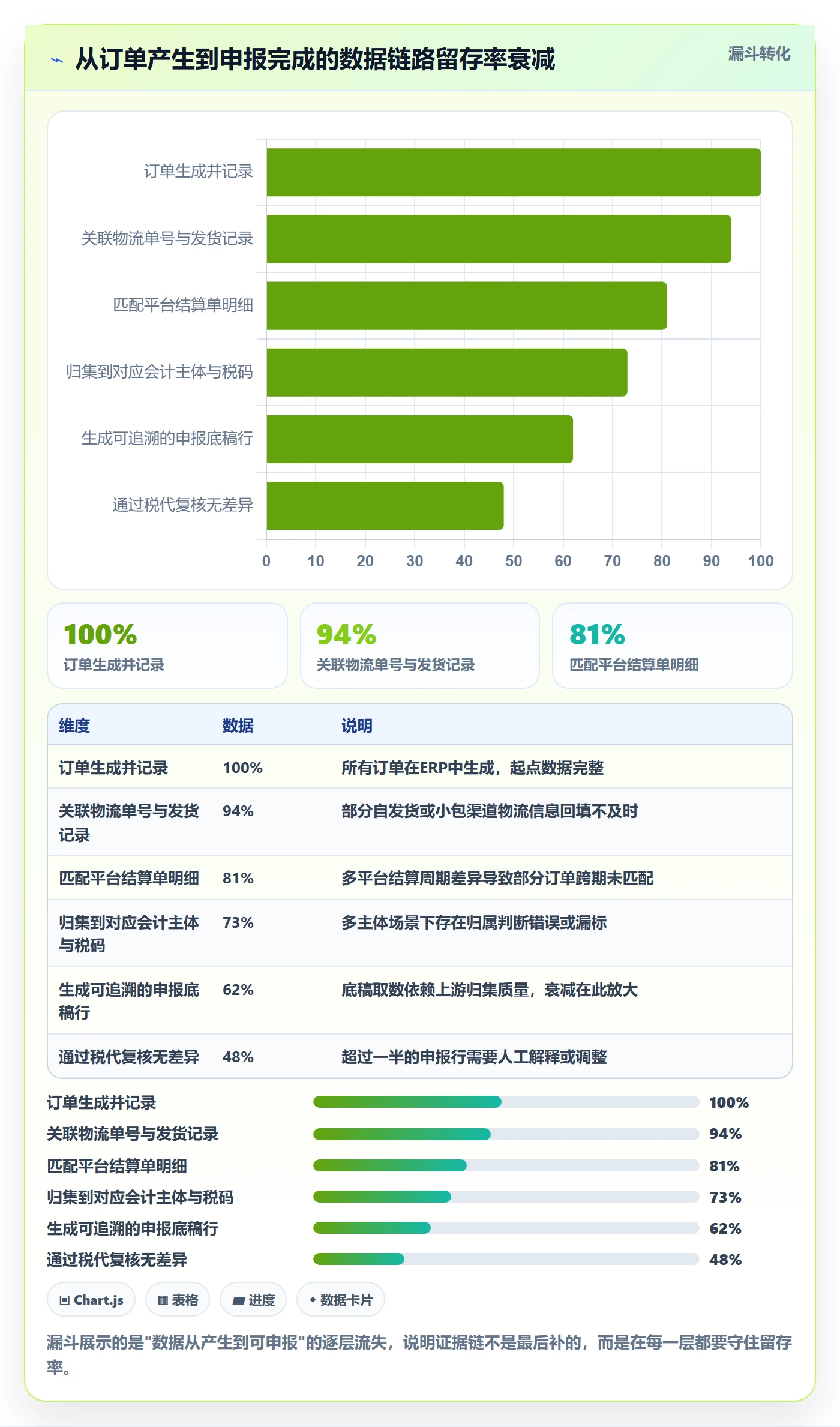Click the 48% cell in the table
The width and height of the screenshot is (840, 1427).
(238, 1057)
